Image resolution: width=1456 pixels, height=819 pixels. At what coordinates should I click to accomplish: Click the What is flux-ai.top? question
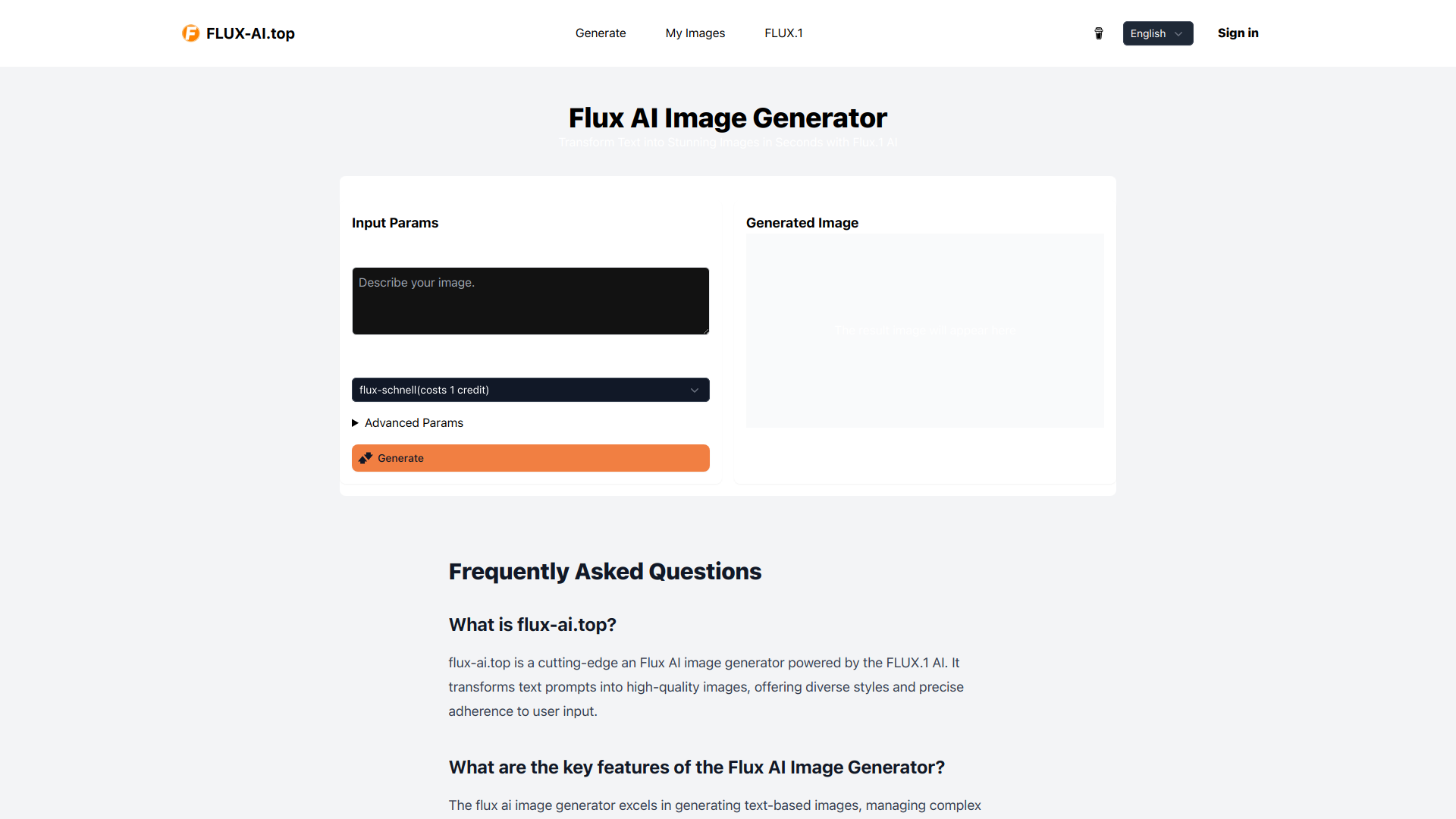click(x=532, y=625)
